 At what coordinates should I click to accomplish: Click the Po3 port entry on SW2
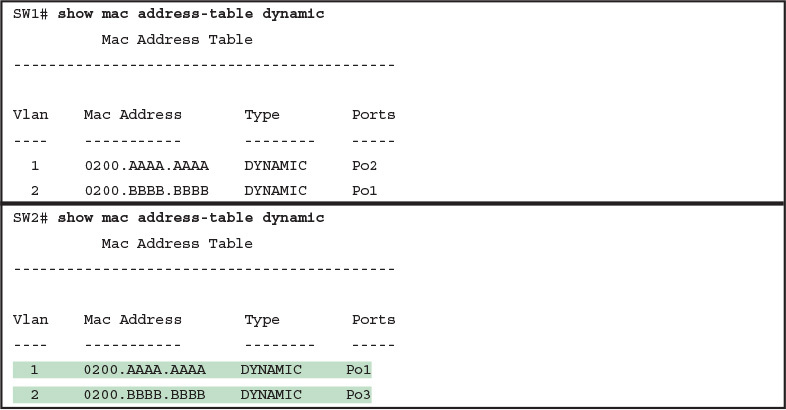click(x=358, y=395)
